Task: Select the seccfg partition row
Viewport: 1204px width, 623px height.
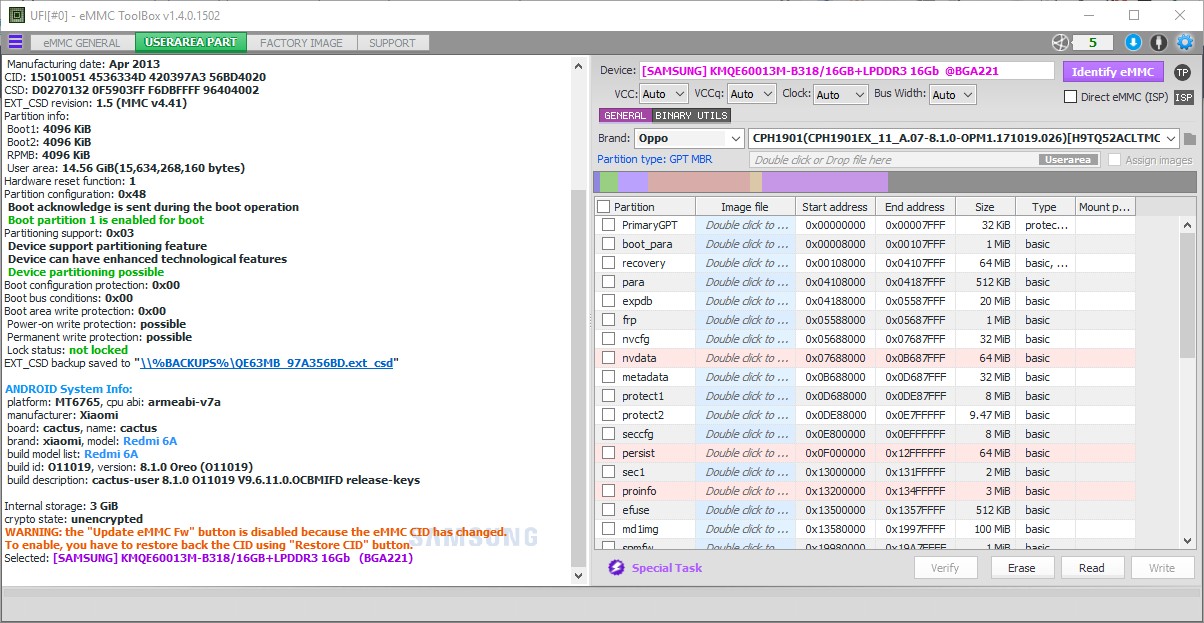Action: tap(865, 434)
